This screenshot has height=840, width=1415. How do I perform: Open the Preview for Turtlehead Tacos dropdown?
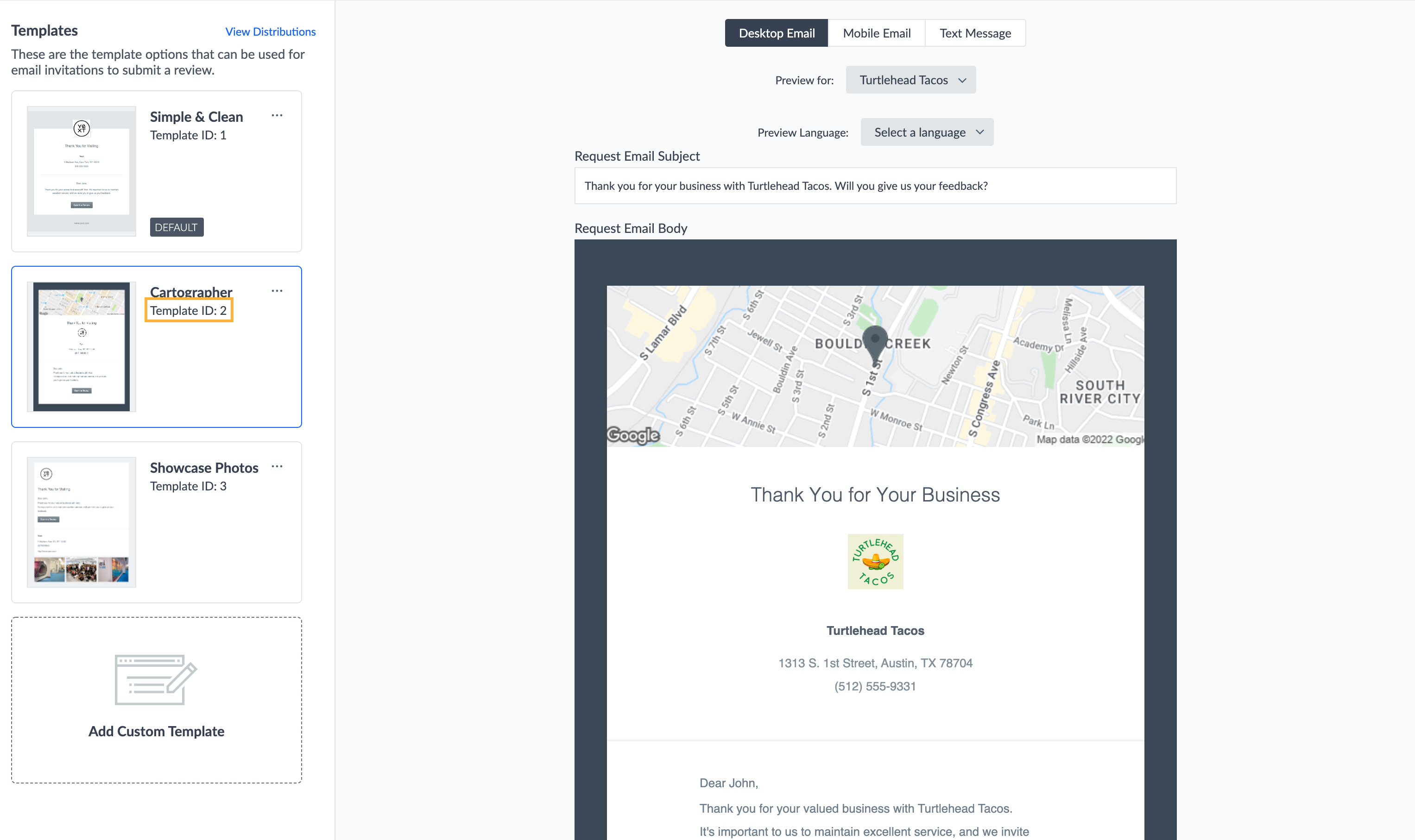click(910, 80)
